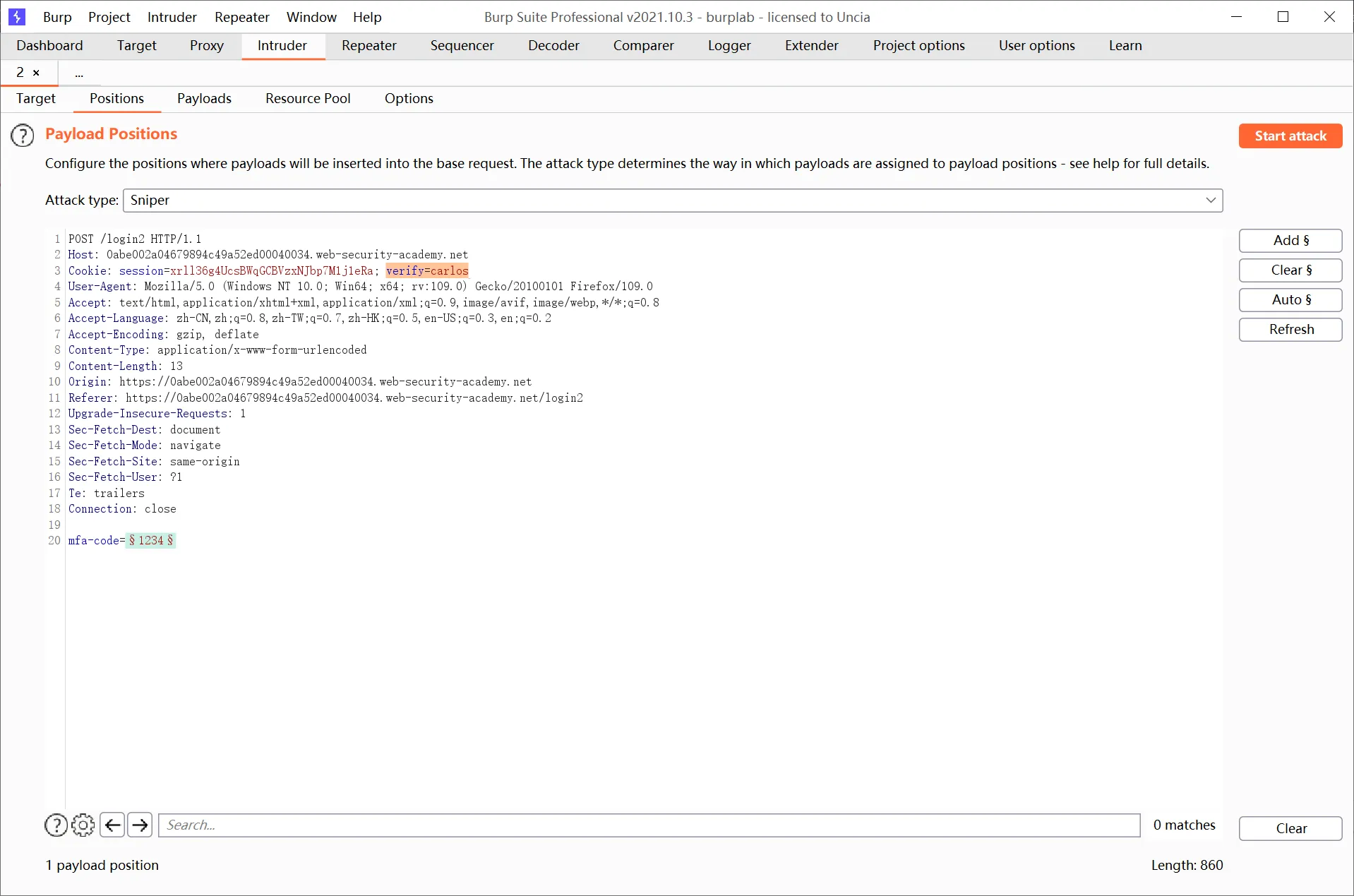Click the §1234§ payload marker

[150, 540]
